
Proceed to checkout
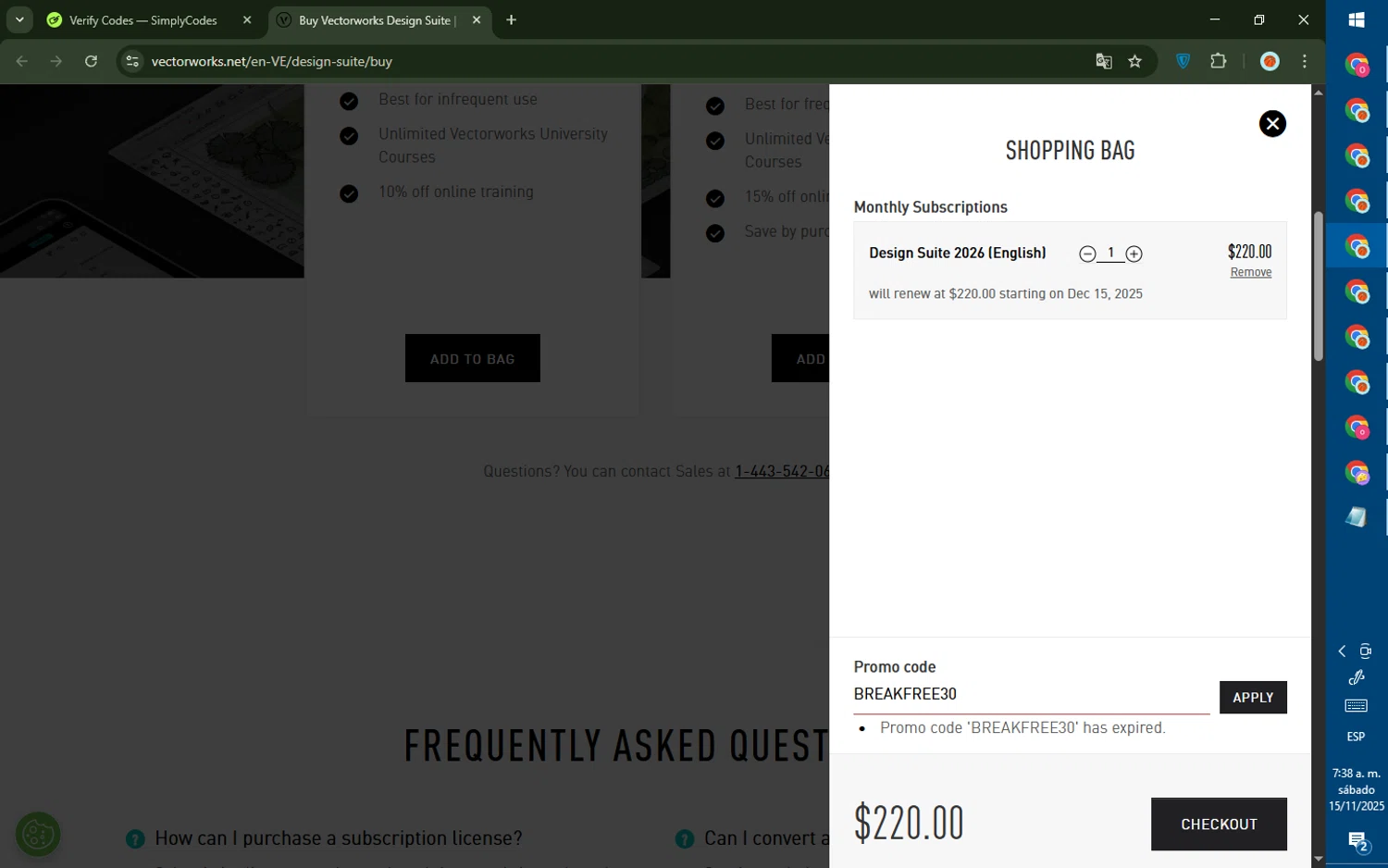point(1219,825)
